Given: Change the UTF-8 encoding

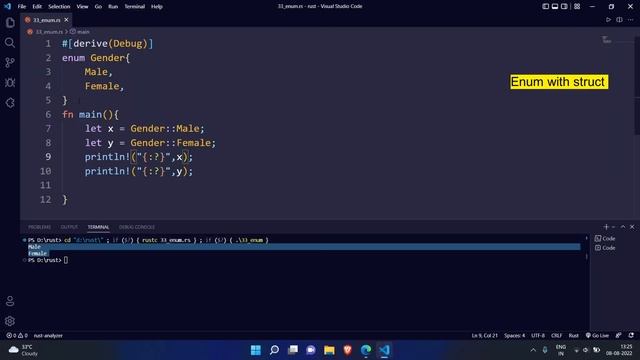Looking at the screenshot, I should click(538, 336).
